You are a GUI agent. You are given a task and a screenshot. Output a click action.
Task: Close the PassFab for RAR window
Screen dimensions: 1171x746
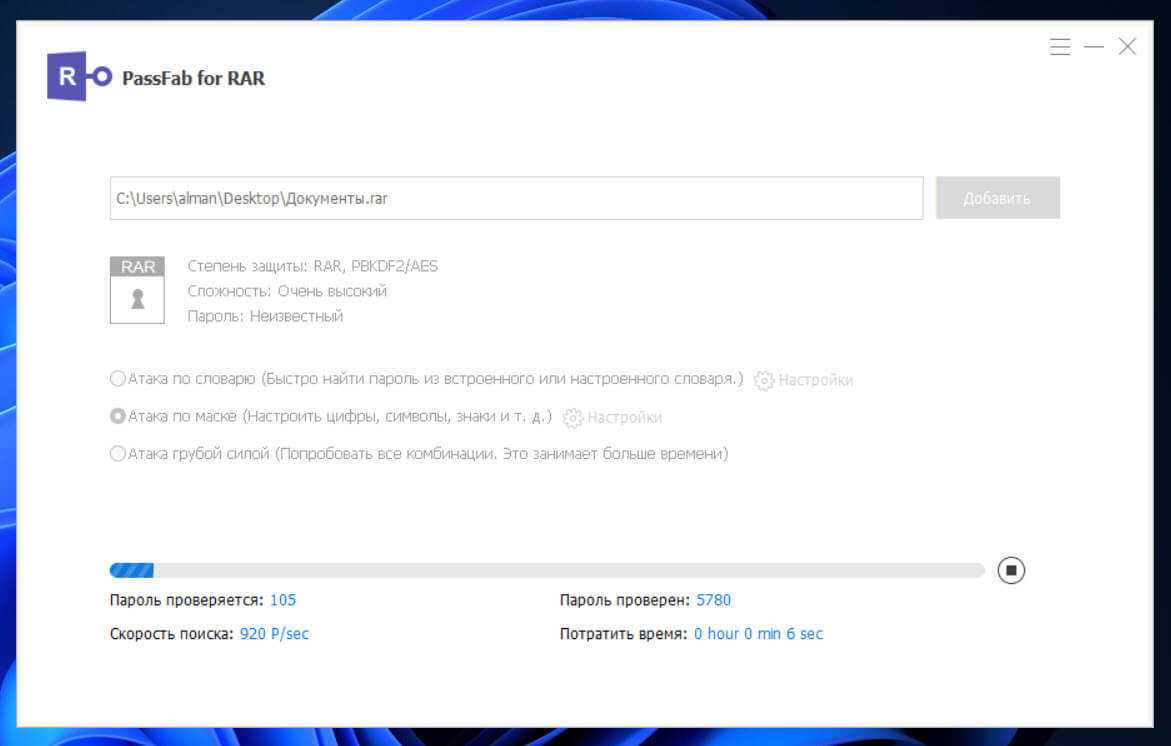point(1127,47)
